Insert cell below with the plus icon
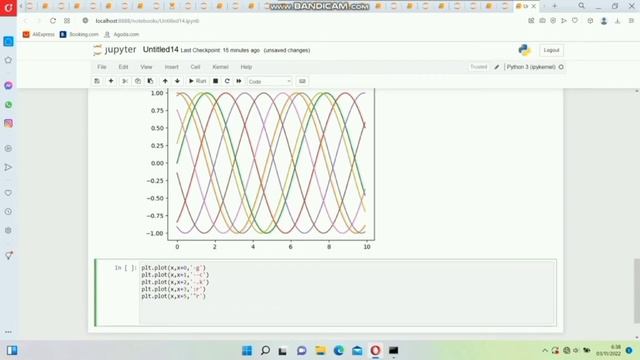This screenshot has width=640, height=360. (x=111, y=81)
